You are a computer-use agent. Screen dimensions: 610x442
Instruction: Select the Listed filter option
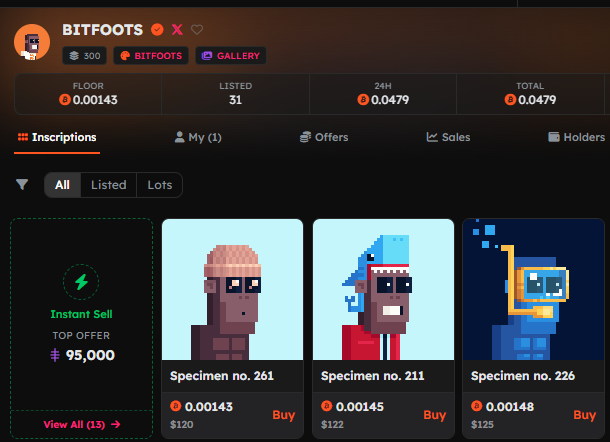pyautogui.click(x=109, y=185)
